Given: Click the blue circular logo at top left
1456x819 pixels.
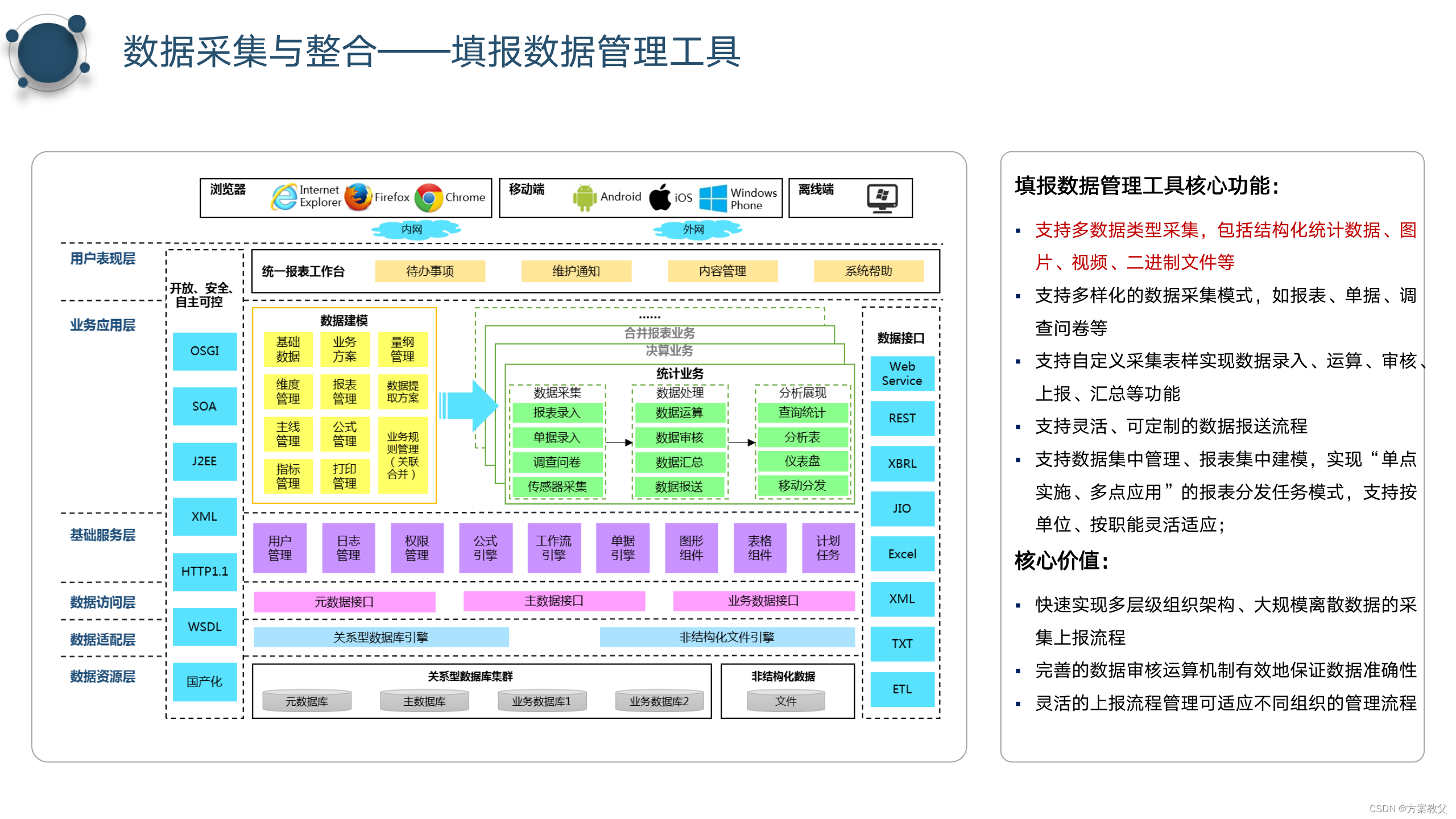Looking at the screenshot, I should [48, 53].
